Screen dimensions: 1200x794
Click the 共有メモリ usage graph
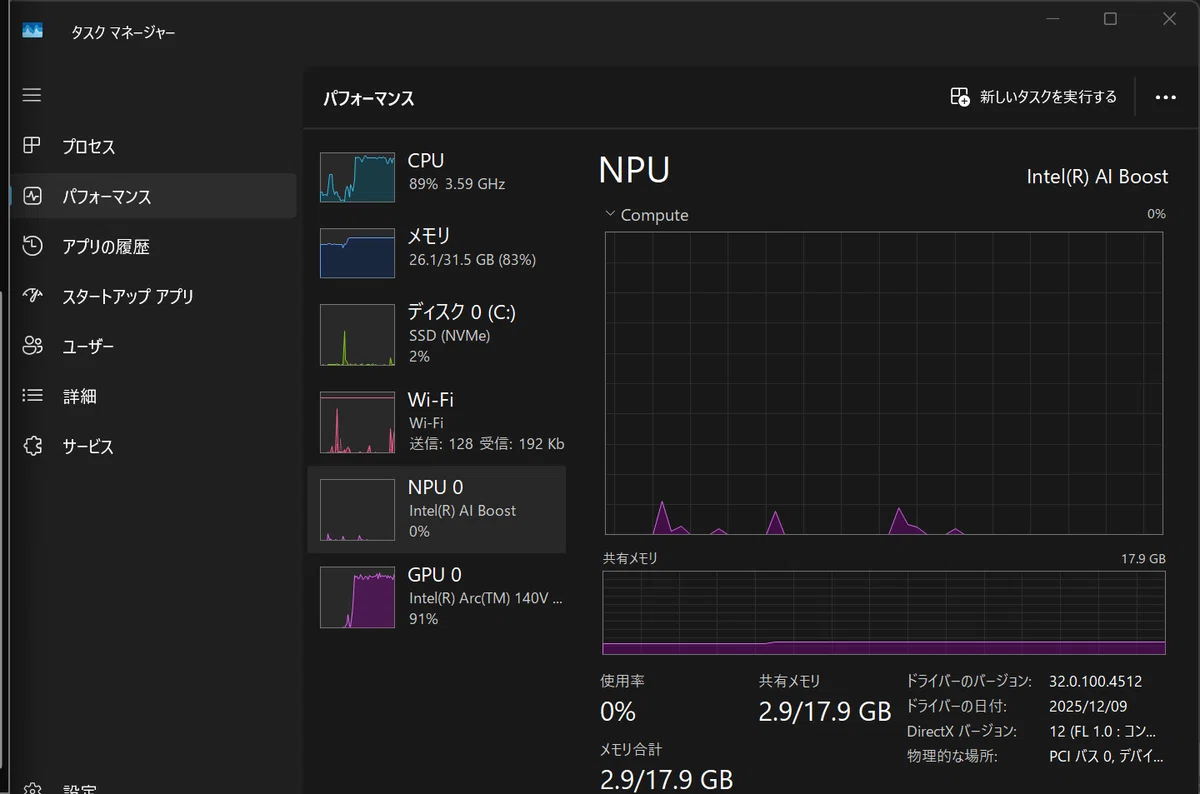[x=884, y=613]
